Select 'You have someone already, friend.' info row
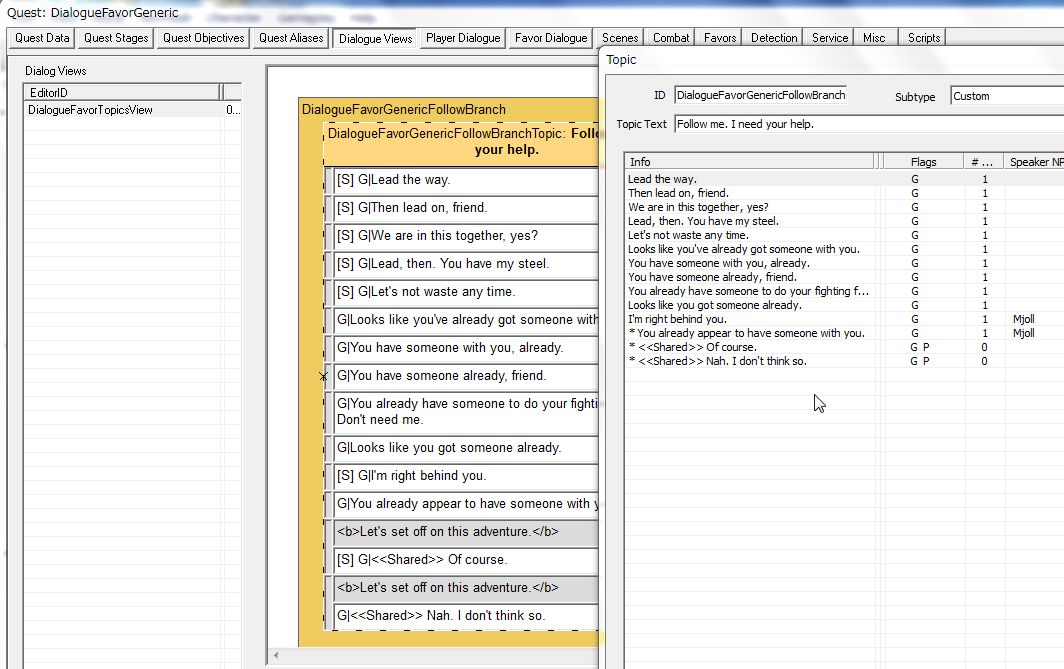 844,277
